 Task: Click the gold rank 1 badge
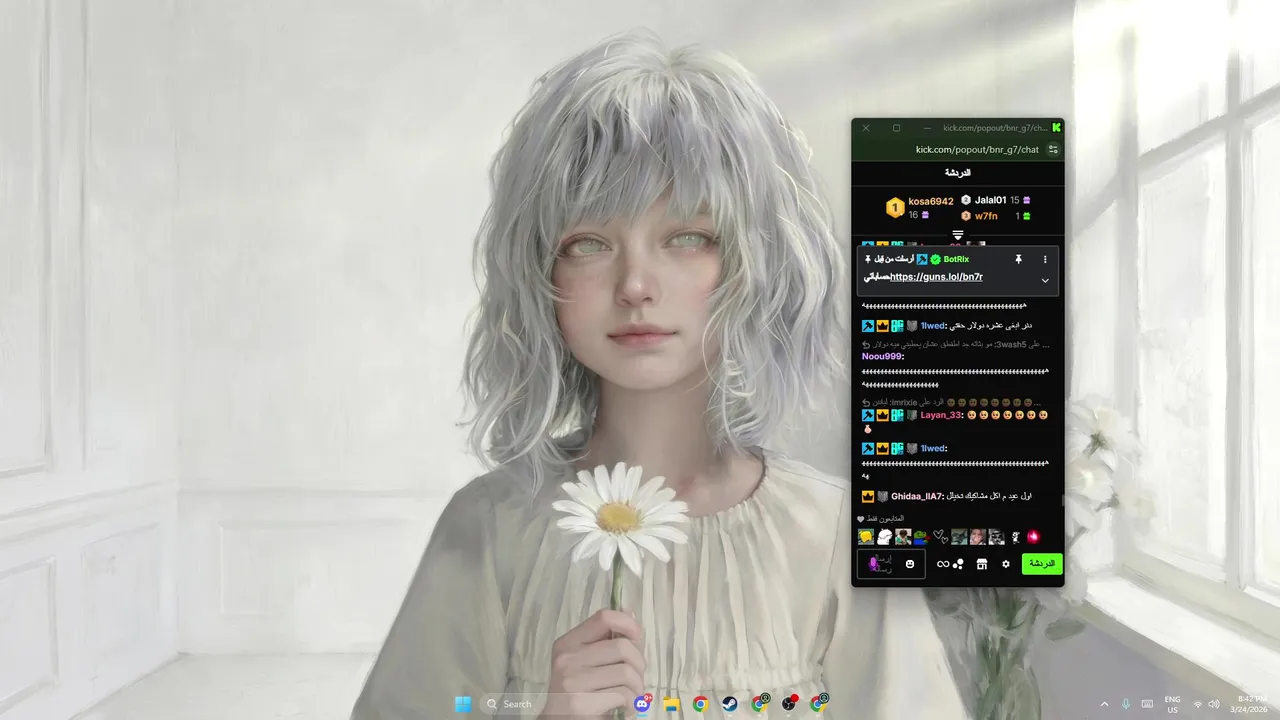coord(895,208)
